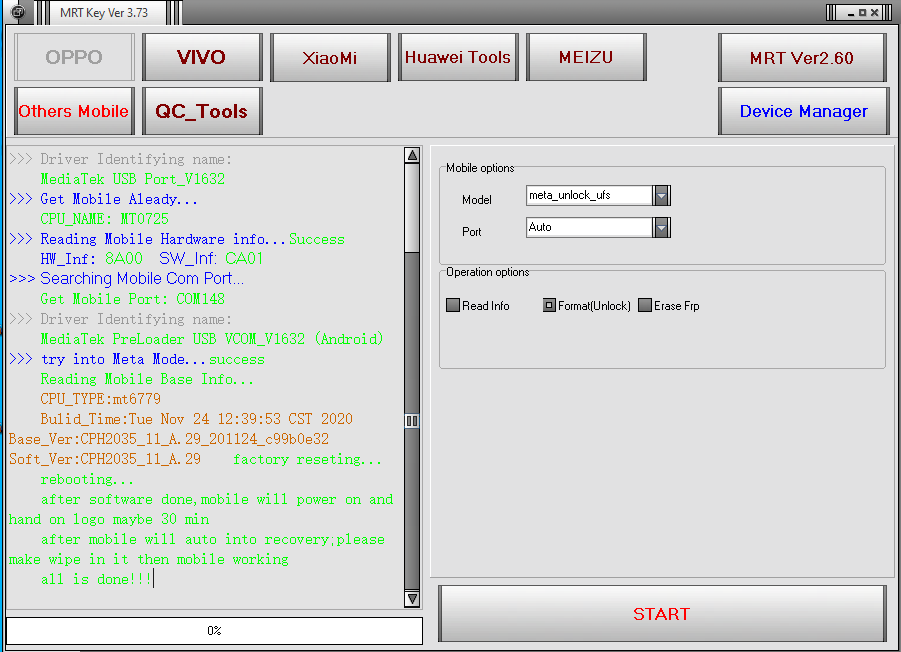Open Device Manager
The image size is (901, 652).
click(x=803, y=111)
